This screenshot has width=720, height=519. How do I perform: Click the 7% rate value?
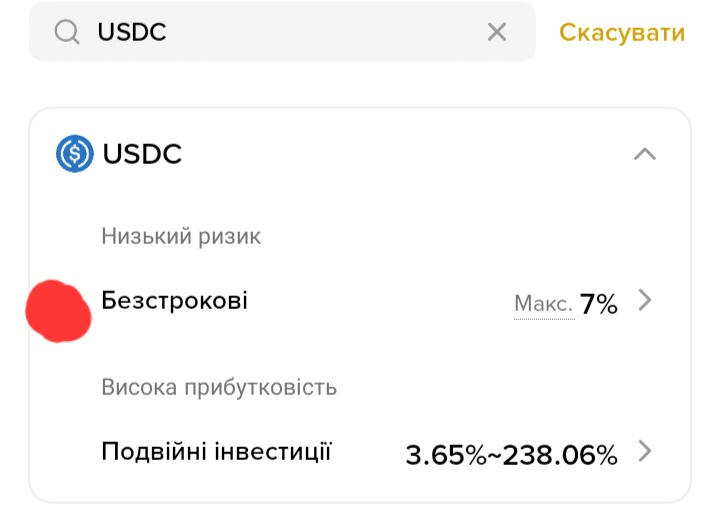tap(598, 304)
